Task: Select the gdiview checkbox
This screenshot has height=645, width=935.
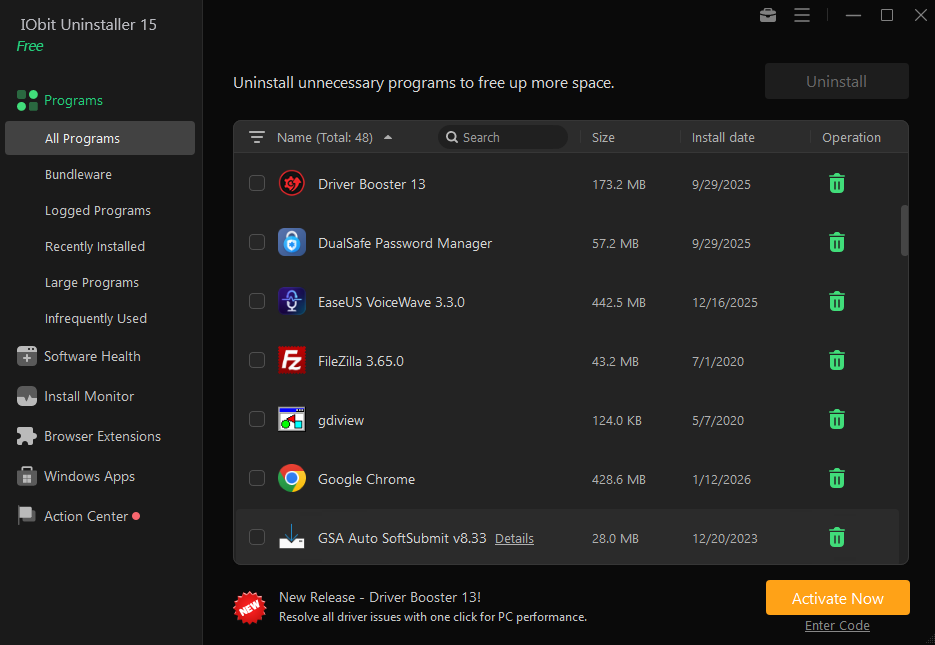Action: tap(257, 420)
